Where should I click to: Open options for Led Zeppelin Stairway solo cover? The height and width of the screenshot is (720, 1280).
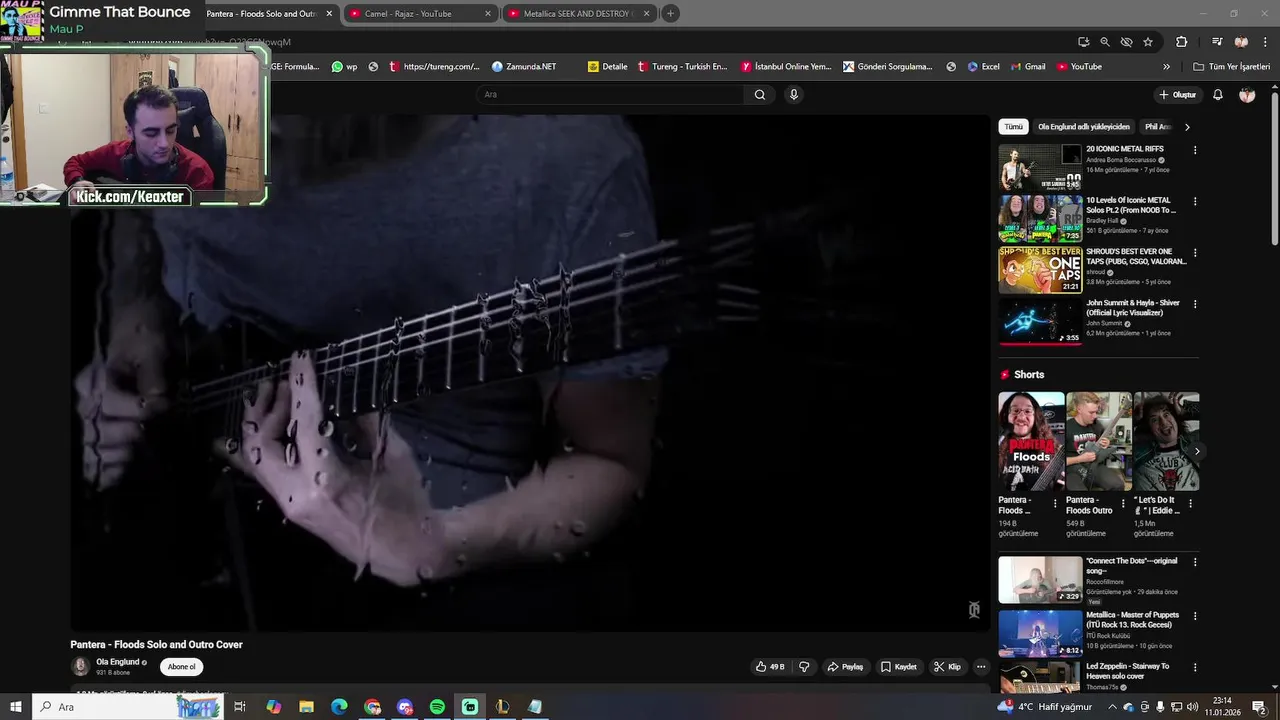click(x=1194, y=667)
